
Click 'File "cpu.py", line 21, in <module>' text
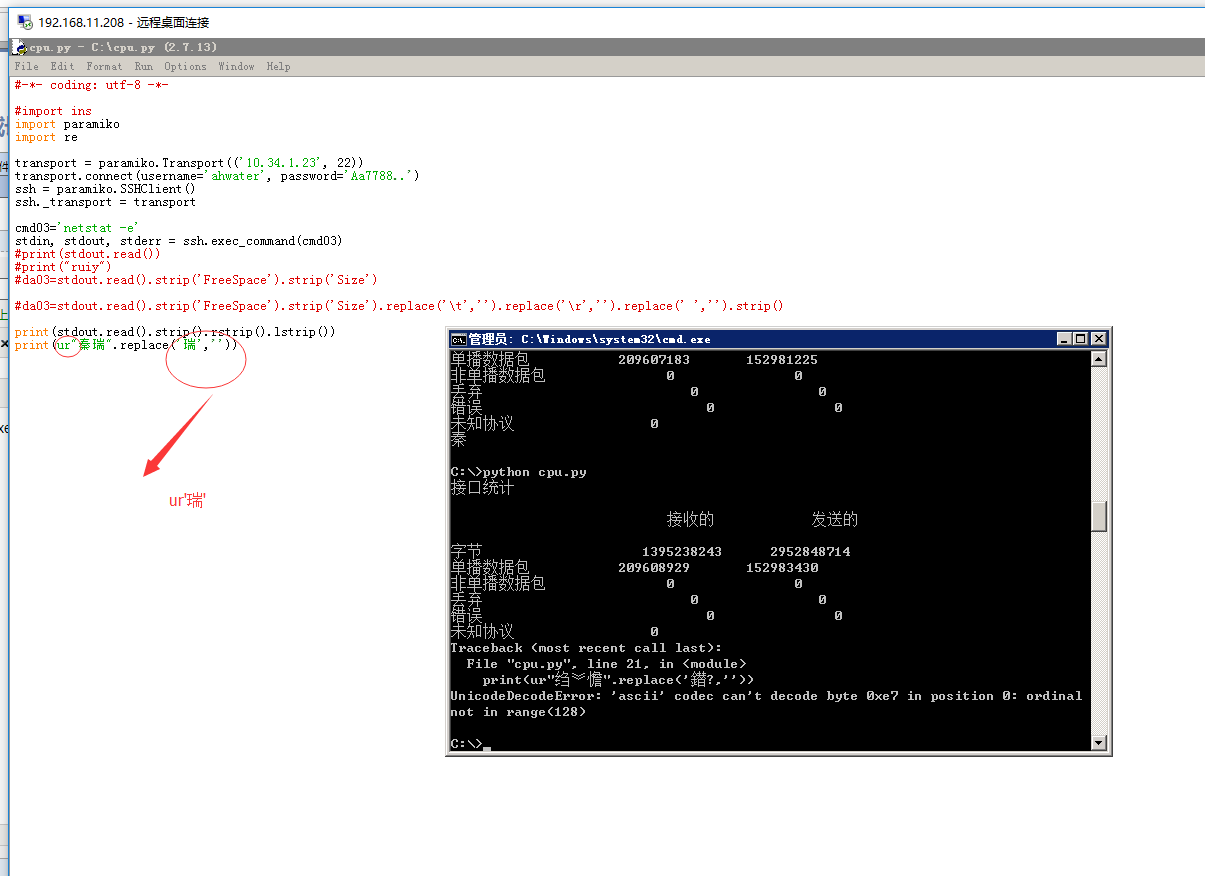606,664
